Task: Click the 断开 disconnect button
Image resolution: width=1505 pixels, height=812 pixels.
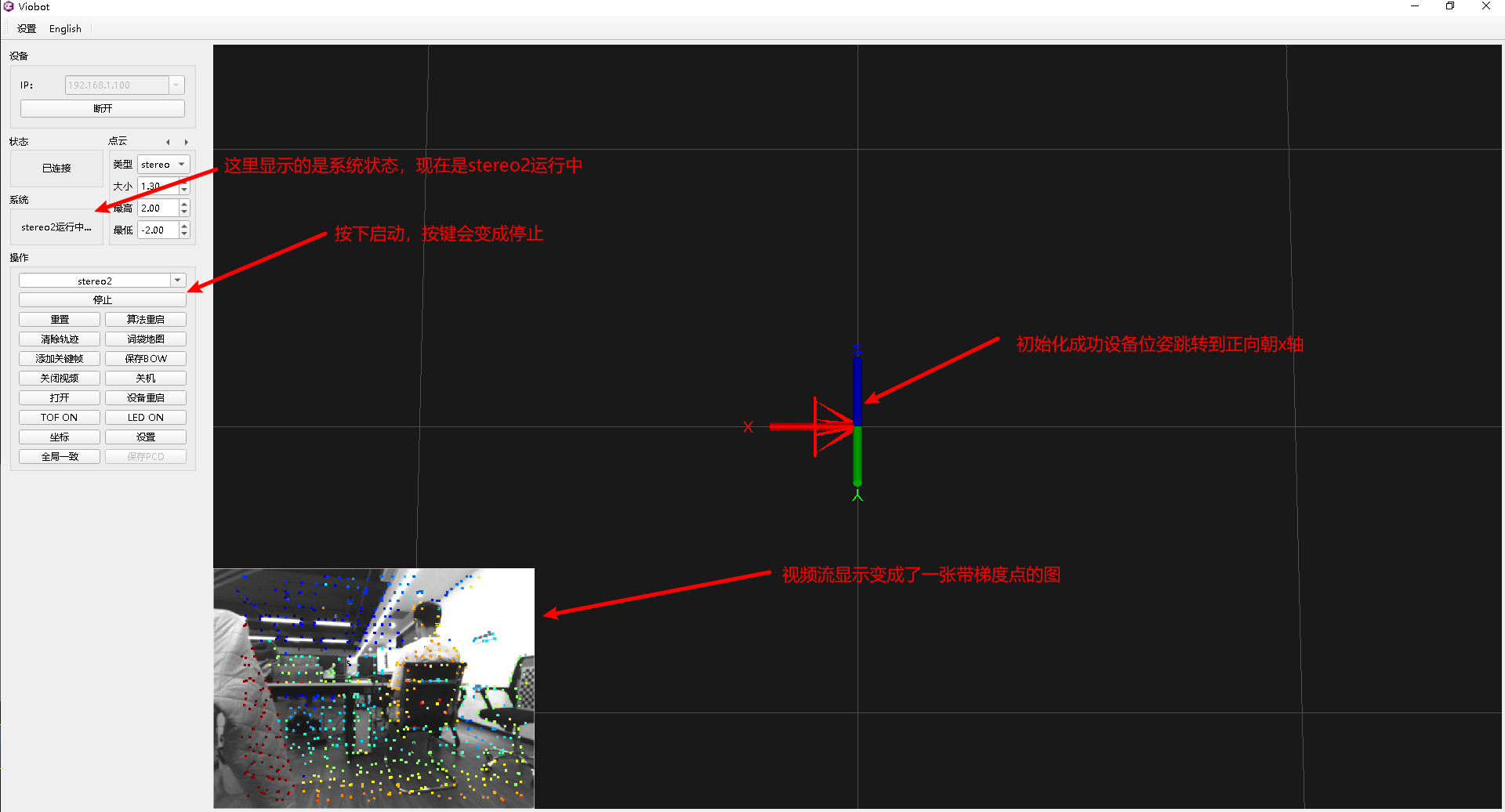Action: click(103, 108)
